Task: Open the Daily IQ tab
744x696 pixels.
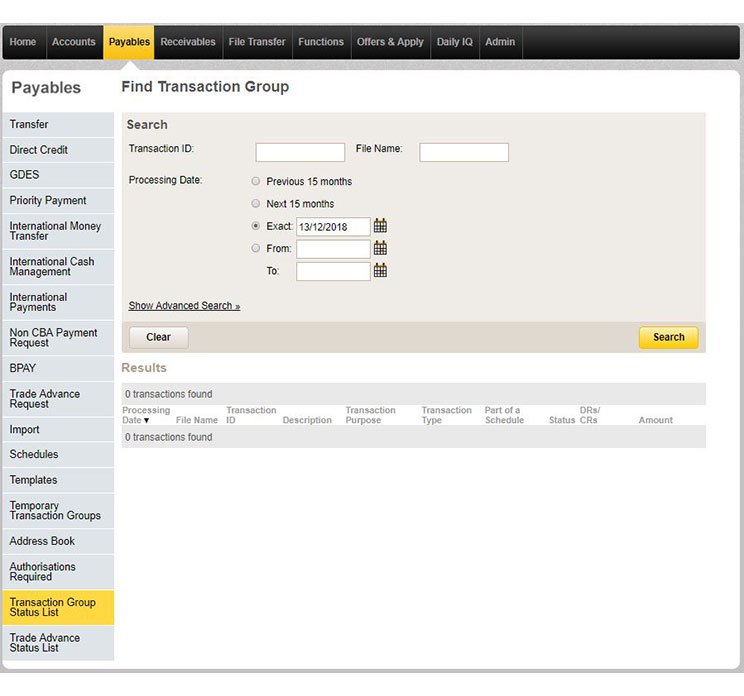Action: (x=455, y=42)
